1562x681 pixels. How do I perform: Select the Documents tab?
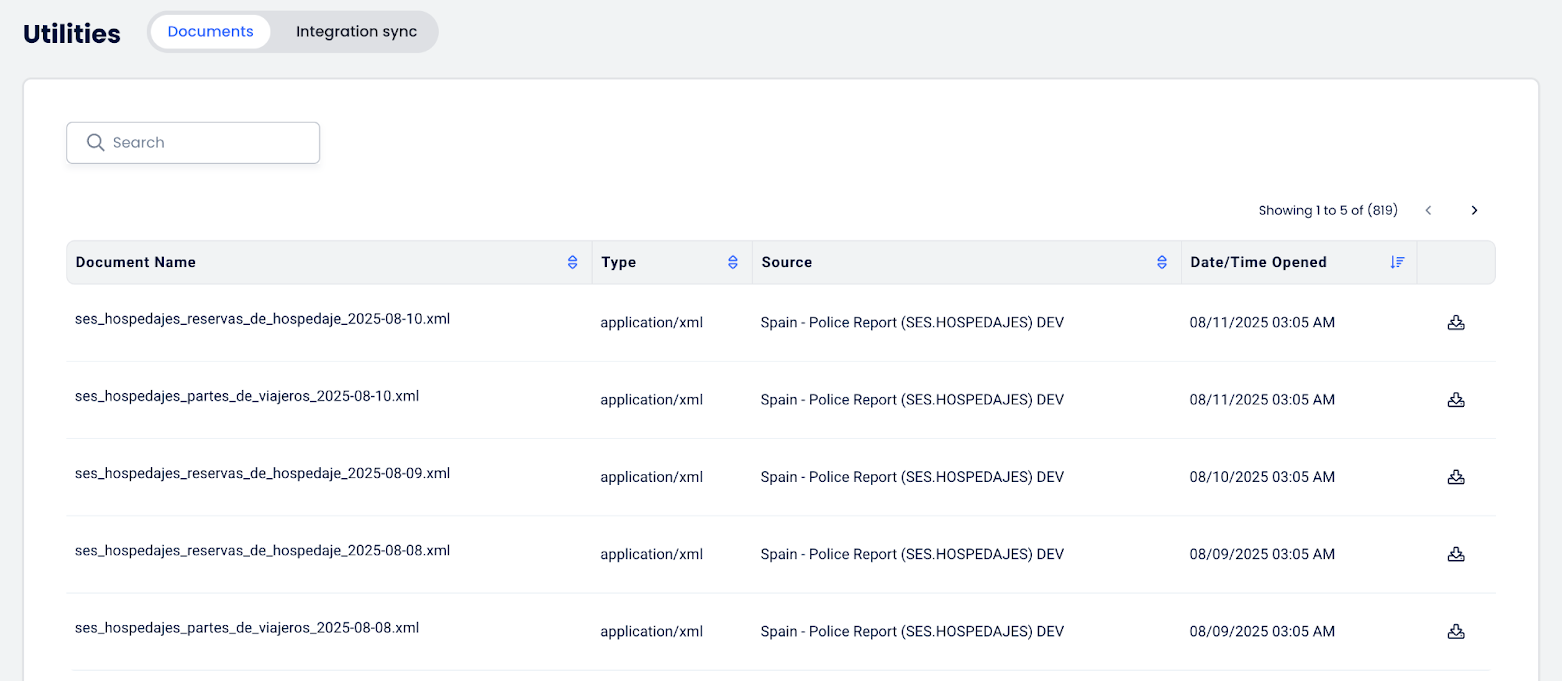coord(210,32)
